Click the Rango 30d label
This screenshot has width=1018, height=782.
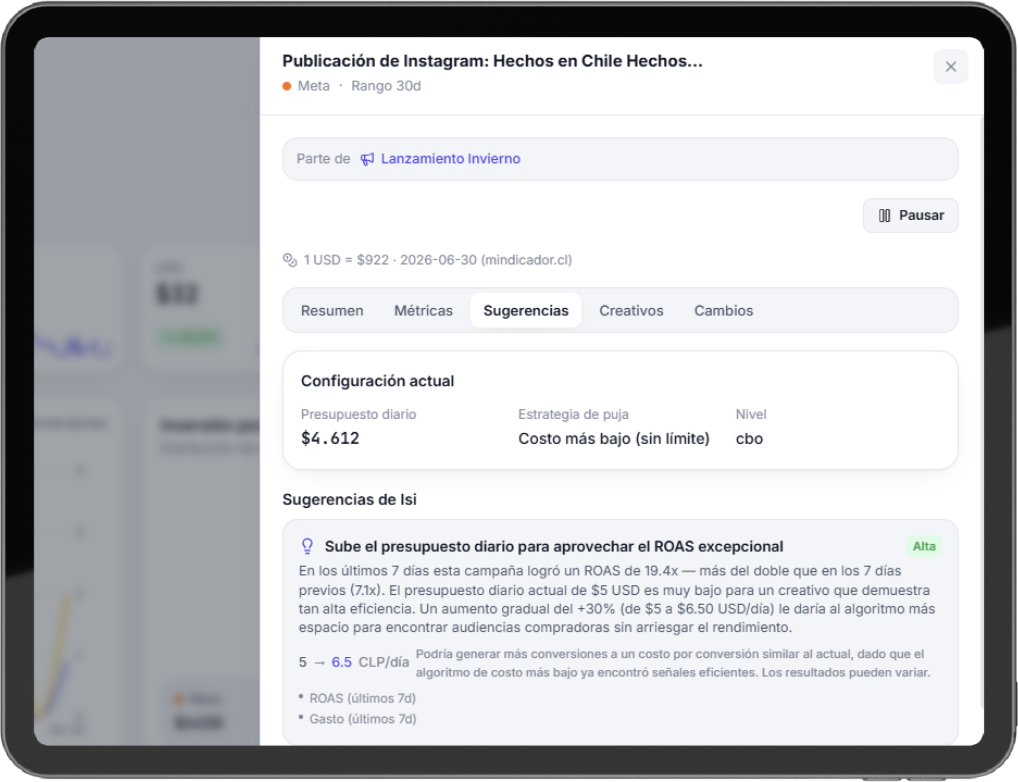[386, 86]
